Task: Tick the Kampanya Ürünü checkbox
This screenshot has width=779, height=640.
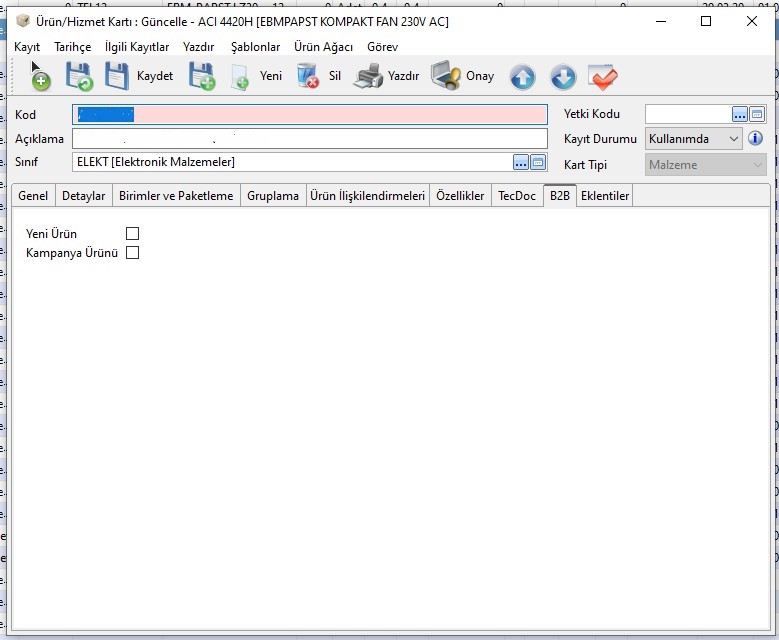Action: (132, 253)
